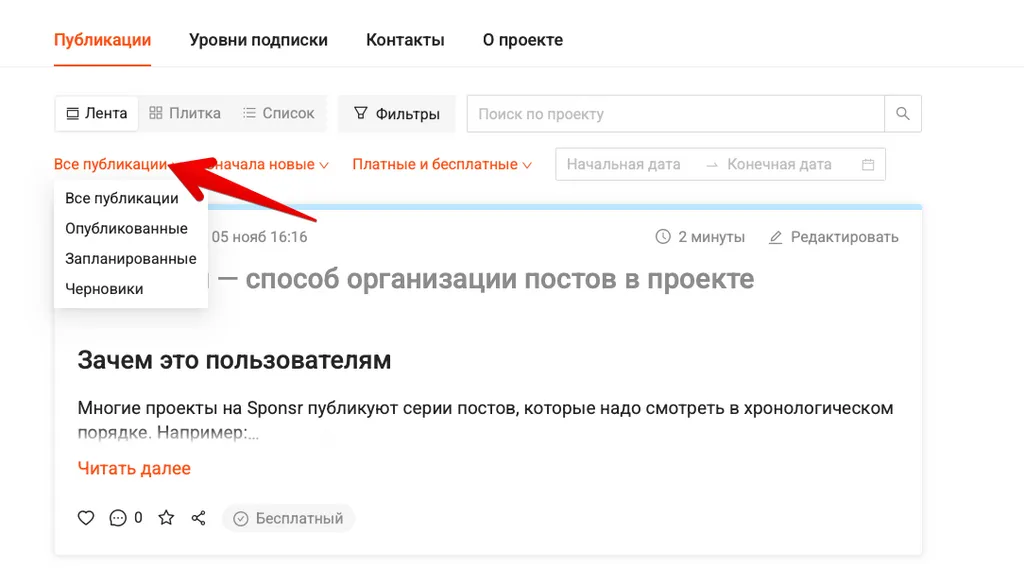Image resolution: width=1024 pixels, height=572 pixels.
Task: Focus the Поиск по проекту search field
Action: [675, 114]
